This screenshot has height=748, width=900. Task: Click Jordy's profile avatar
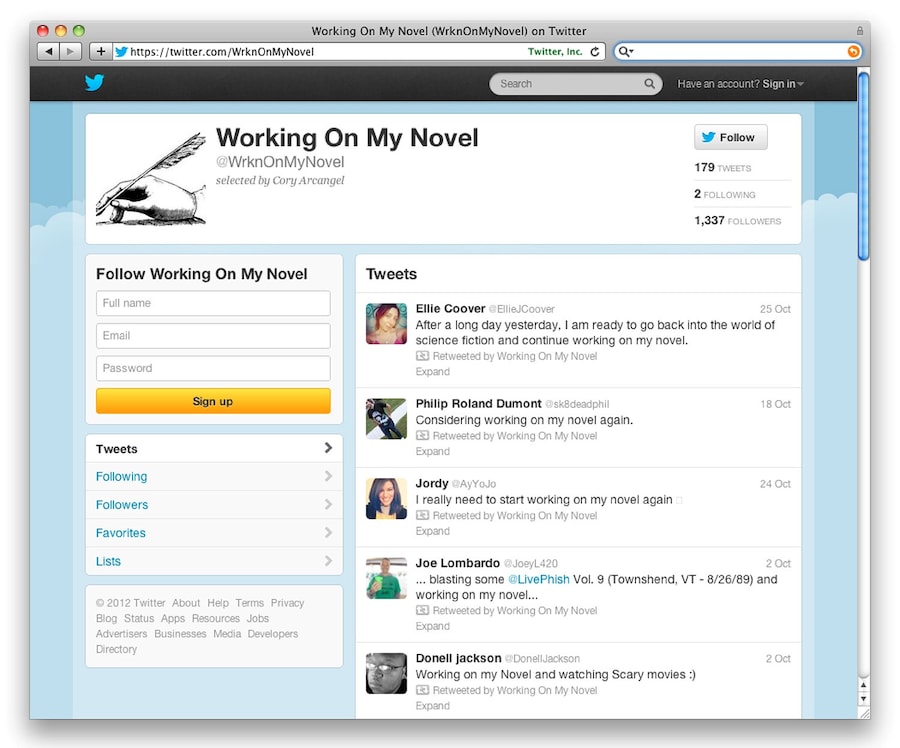pyautogui.click(x=386, y=498)
